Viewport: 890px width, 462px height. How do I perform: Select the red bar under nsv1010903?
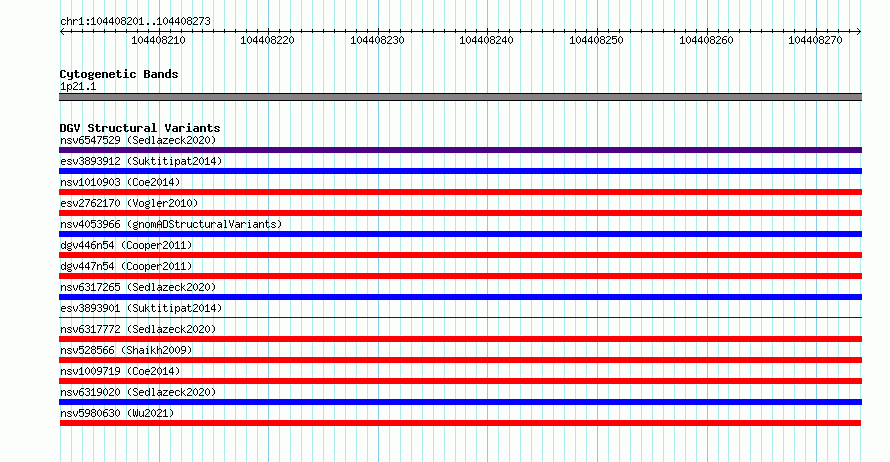(460, 192)
